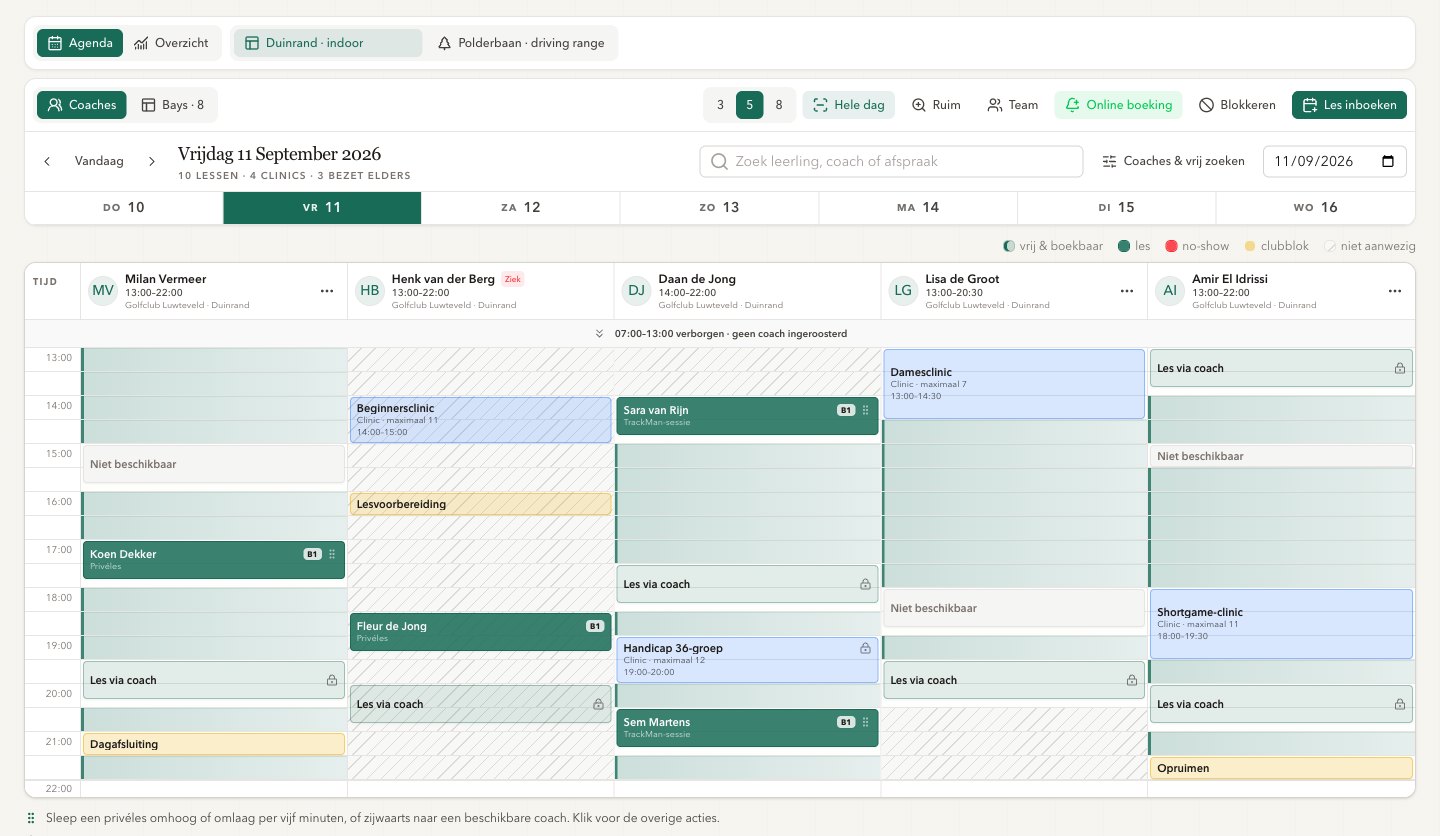The height and width of the screenshot is (836, 1440).
Task: Click Les inboeken button
Action: [1349, 105]
